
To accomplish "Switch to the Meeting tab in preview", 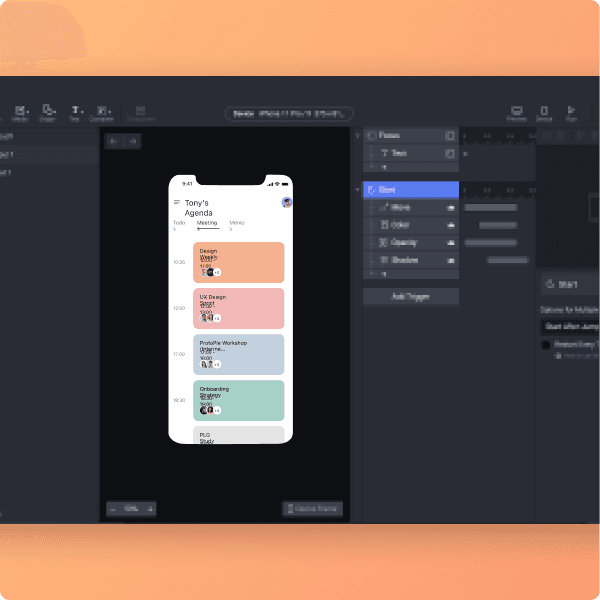I will (x=207, y=223).
